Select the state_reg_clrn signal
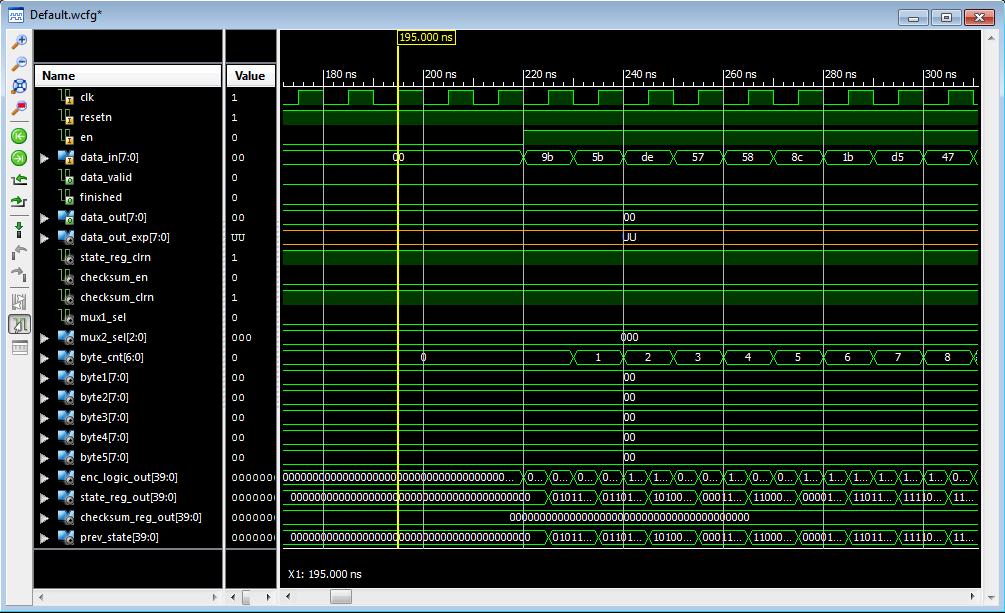This screenshot has width=1005, height=613. click(x=115, y=257)
